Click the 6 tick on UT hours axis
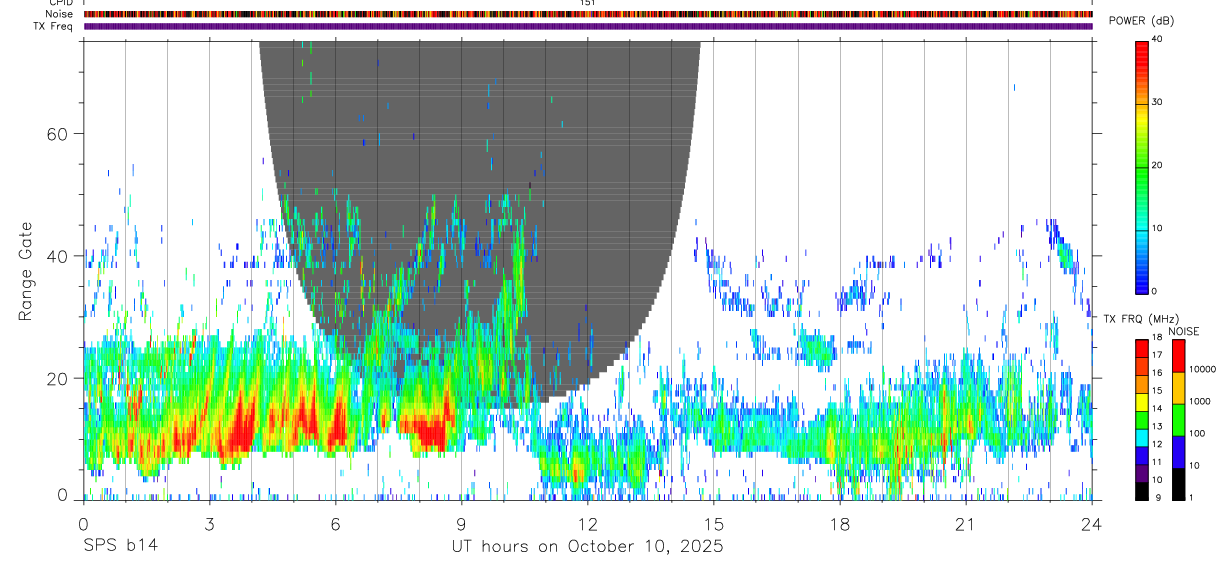1228x567 pixels. click(335, 524)
